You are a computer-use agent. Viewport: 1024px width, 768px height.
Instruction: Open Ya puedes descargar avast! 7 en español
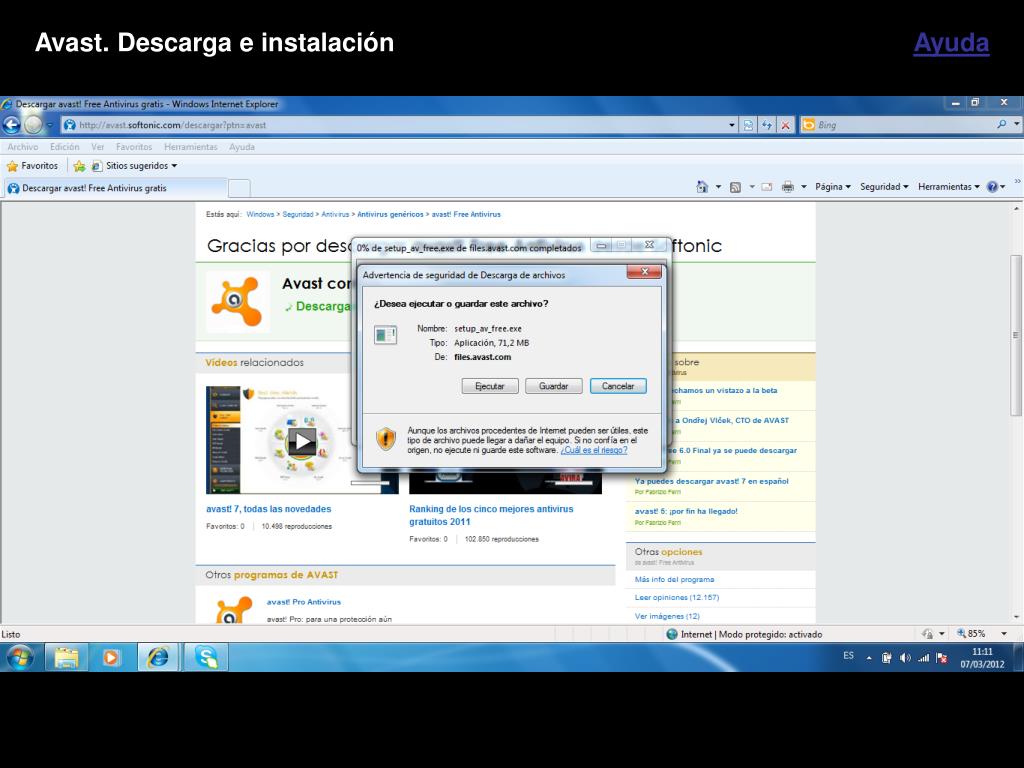(x=711, y=481)
